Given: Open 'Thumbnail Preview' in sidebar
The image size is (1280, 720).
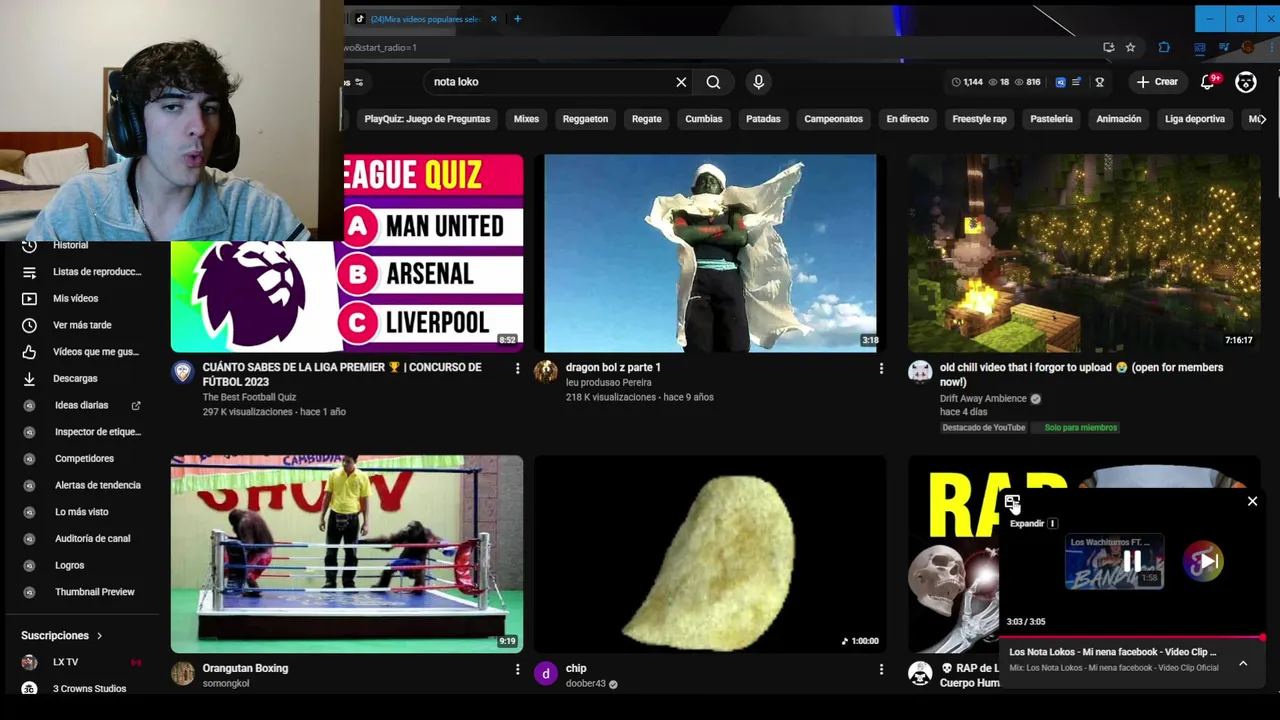Looking at the screenshot, I should (x=83, y=592).
